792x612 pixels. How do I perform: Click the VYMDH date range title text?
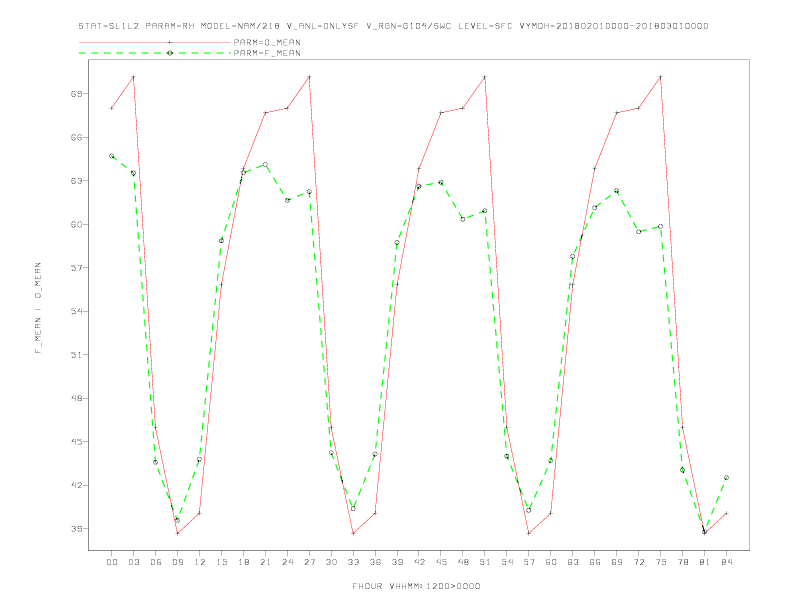coord(614,26)
